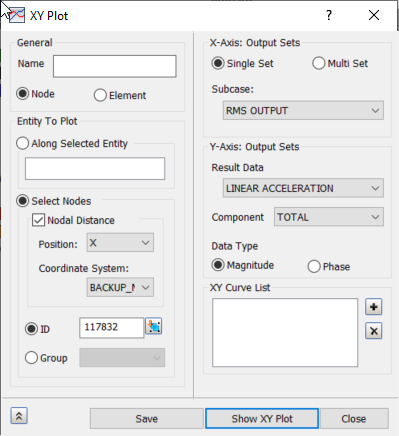Screen dimensions: 399x436
Task: Toggle the Nodal Distance checkbox
Action: 38,220
